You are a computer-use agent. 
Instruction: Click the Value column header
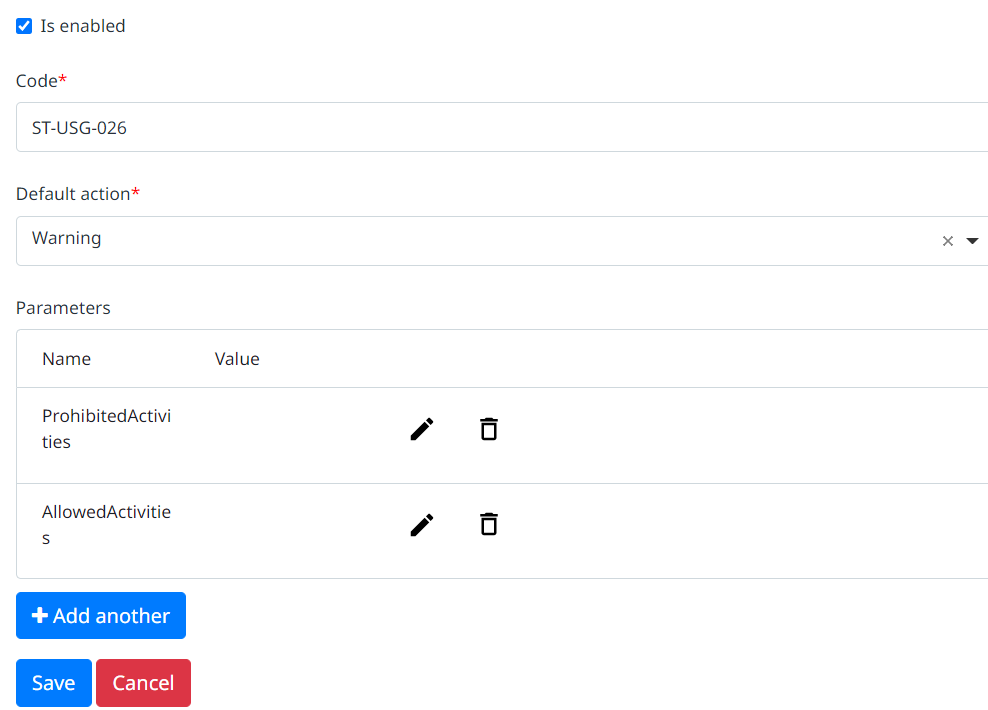coord(237,358)
